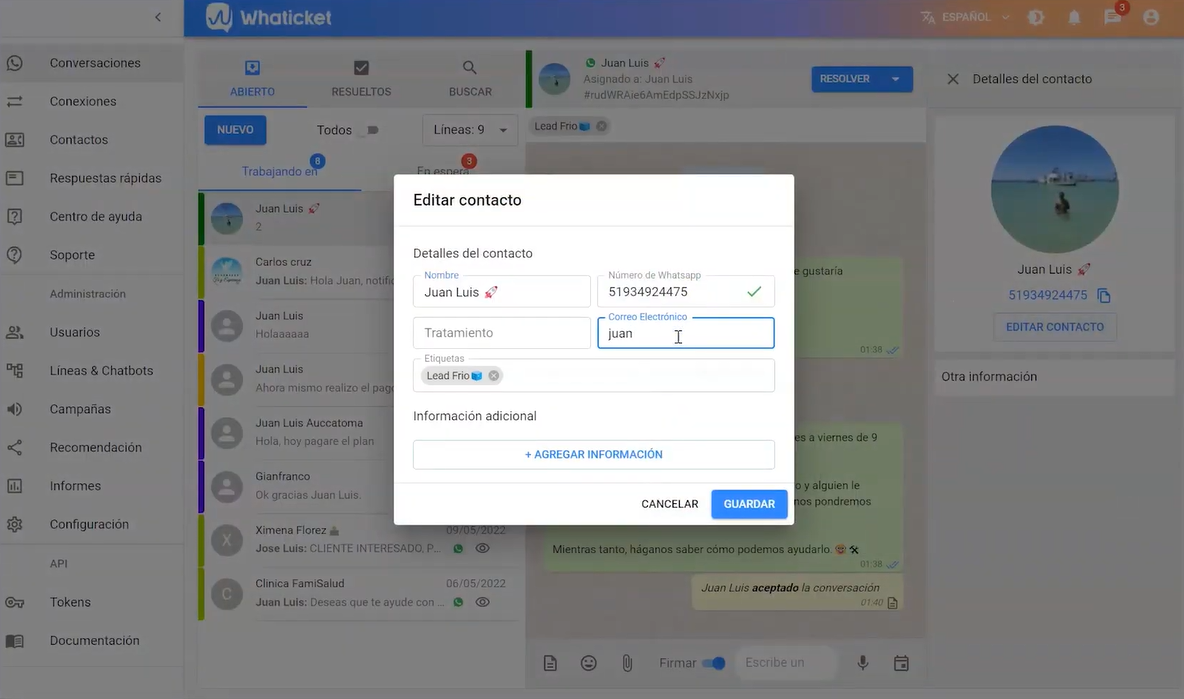This screenshot has width=1184, height=699.
Task: Open notifications with the bell icon
Action: click(1073, 17)
